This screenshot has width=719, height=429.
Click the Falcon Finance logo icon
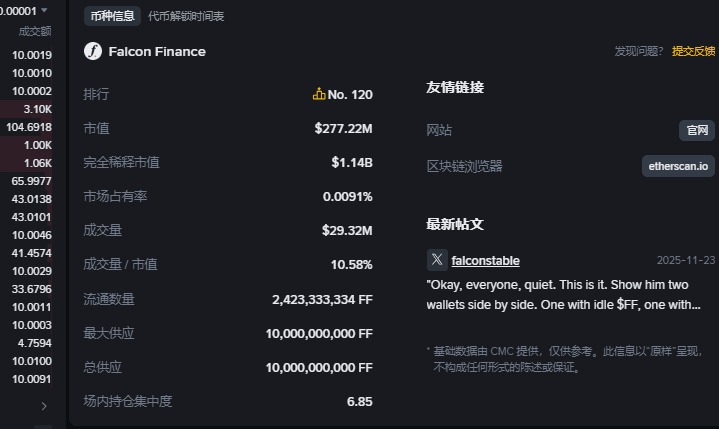[x=93, y=52]
